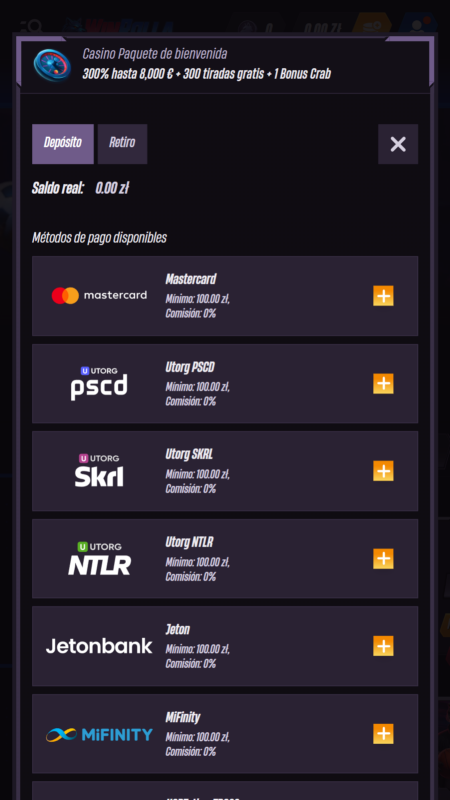Select the Depósito tab
The height and width of the screenshot is (800, 450).
point(63,144)
